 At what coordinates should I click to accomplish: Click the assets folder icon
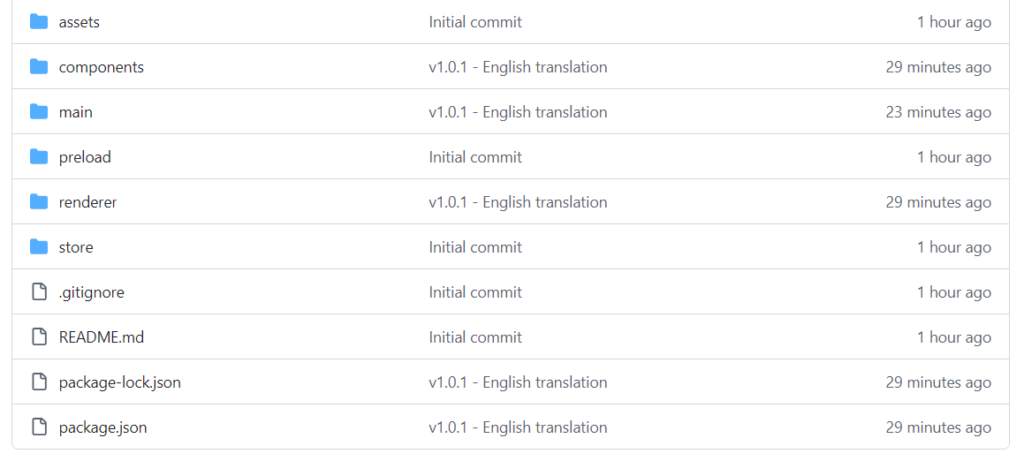39,22
